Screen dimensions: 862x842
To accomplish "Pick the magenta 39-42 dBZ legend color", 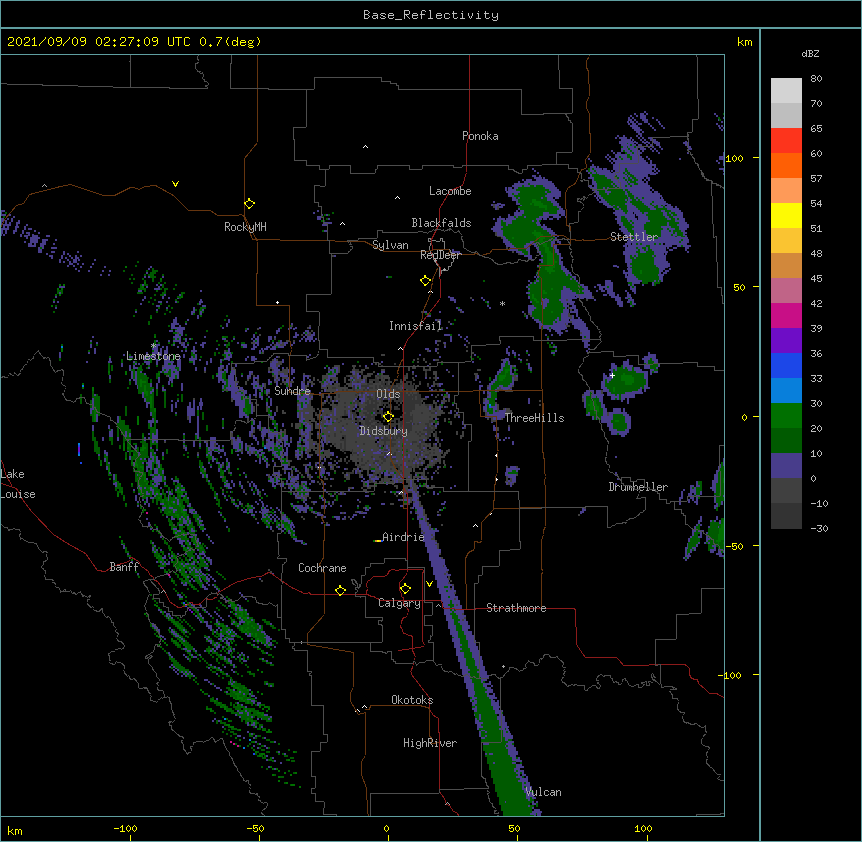I will 786,315.
